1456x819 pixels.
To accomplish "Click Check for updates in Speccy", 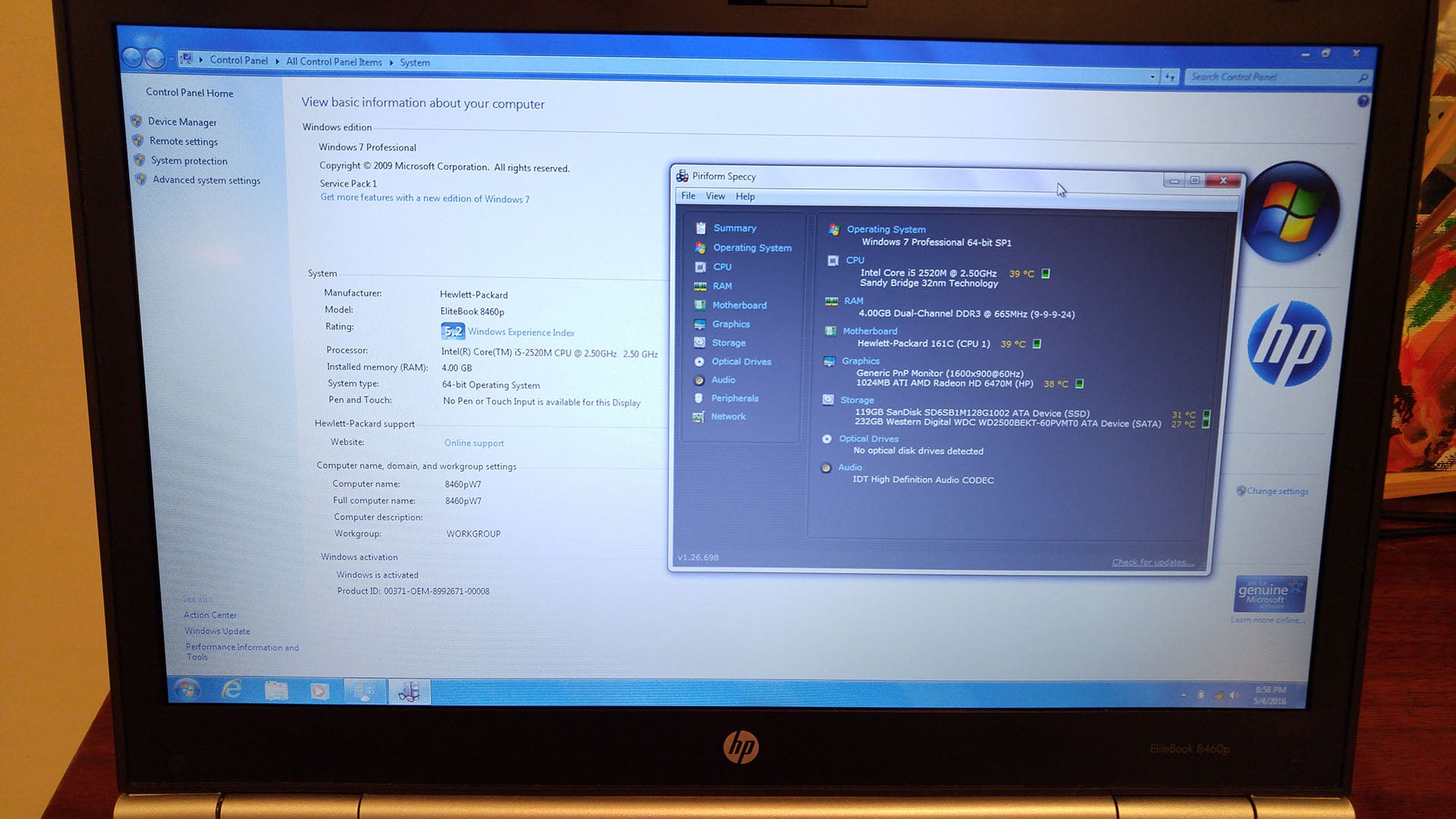I will pos(1152,562).
